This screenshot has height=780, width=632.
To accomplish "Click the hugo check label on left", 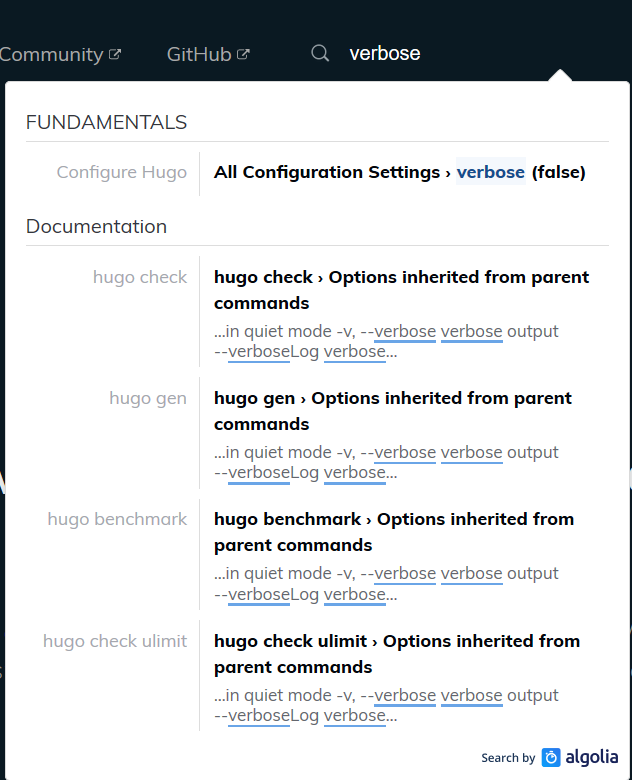I will point(140,277).
